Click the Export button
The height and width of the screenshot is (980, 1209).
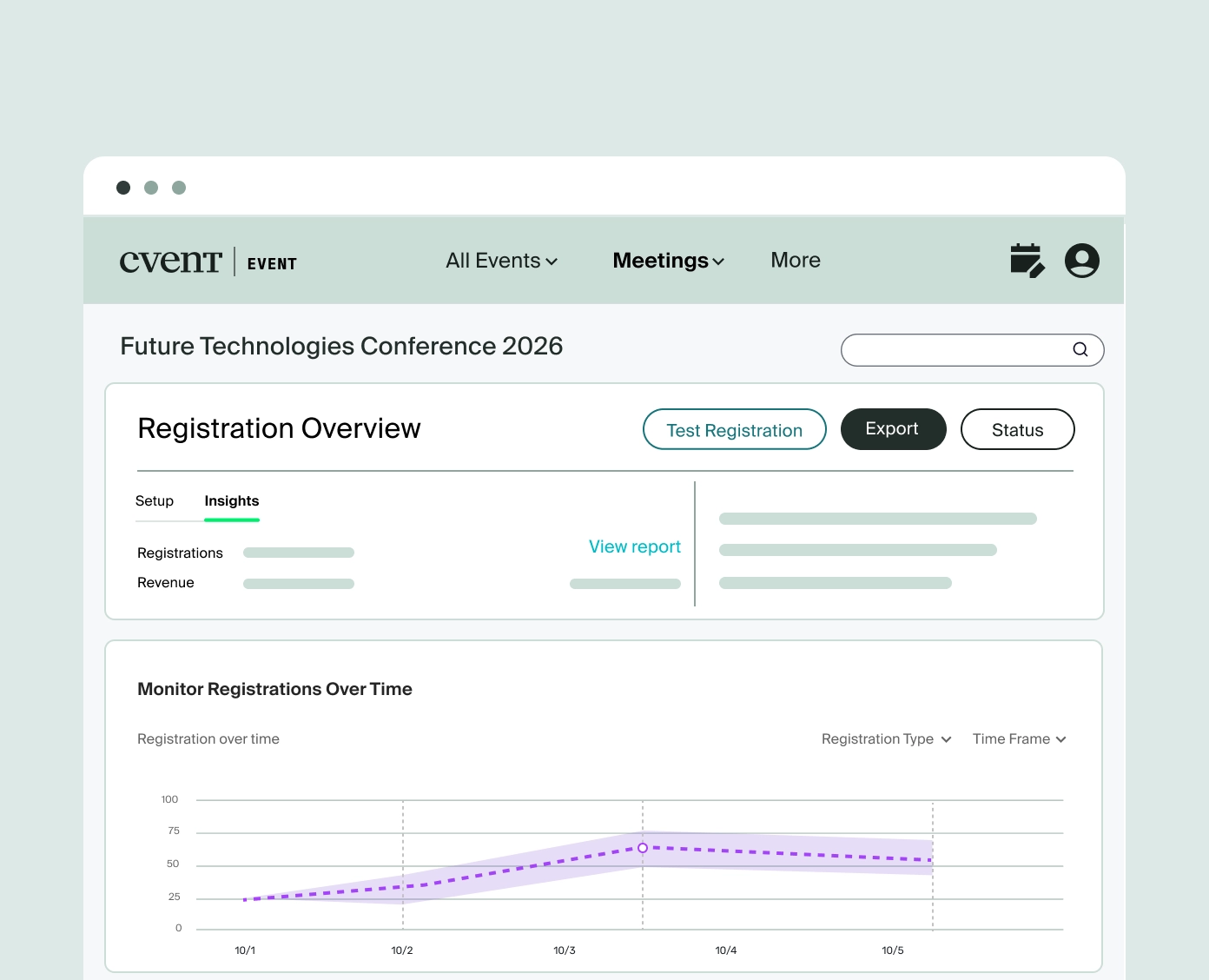click(894, 429)
